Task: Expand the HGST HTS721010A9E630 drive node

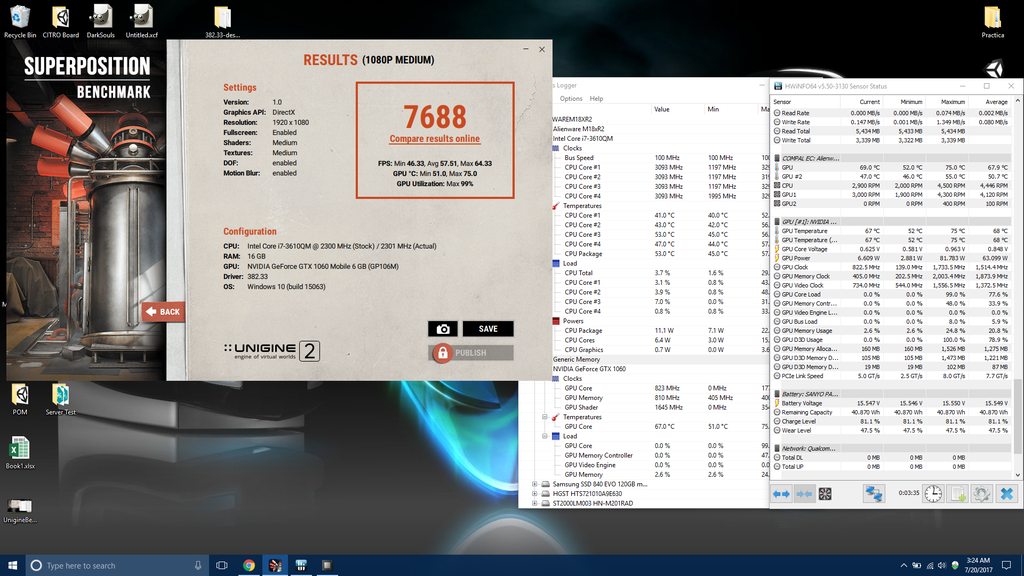Action: click(x=535, y=494)
